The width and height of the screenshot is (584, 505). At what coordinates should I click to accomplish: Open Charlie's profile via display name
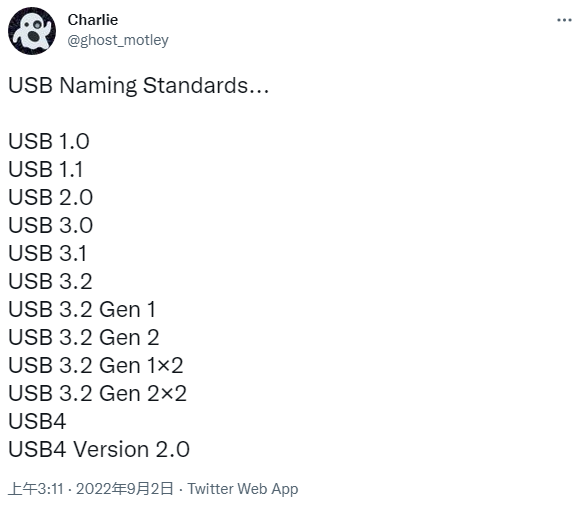point(93,20)
